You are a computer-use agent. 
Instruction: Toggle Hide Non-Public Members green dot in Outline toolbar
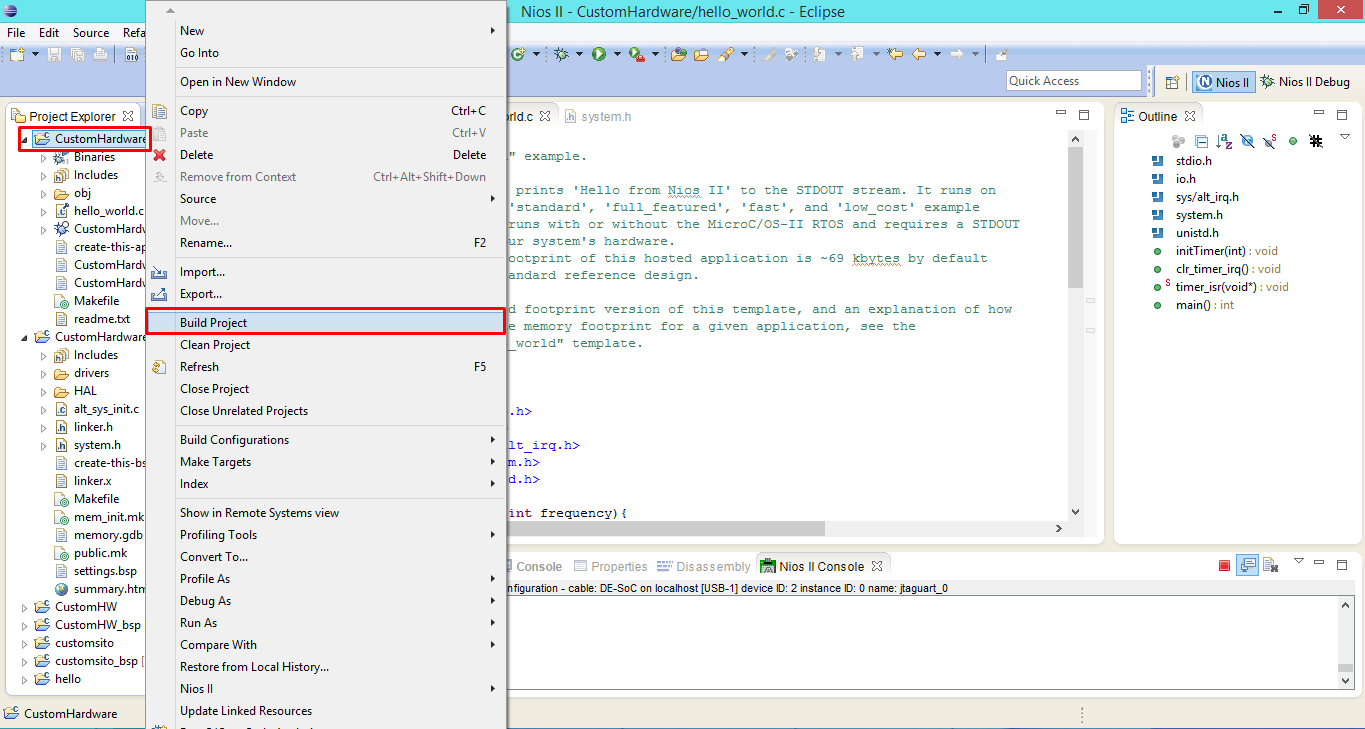[x=1293, y=142]
